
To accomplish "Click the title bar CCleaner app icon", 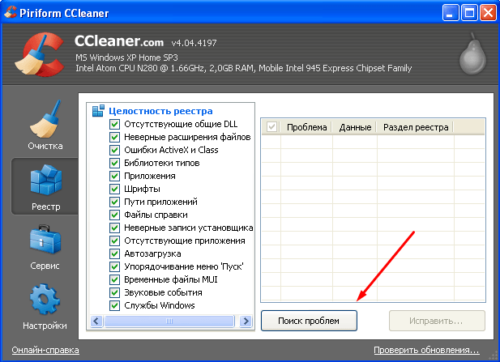I will pos(10,13).
